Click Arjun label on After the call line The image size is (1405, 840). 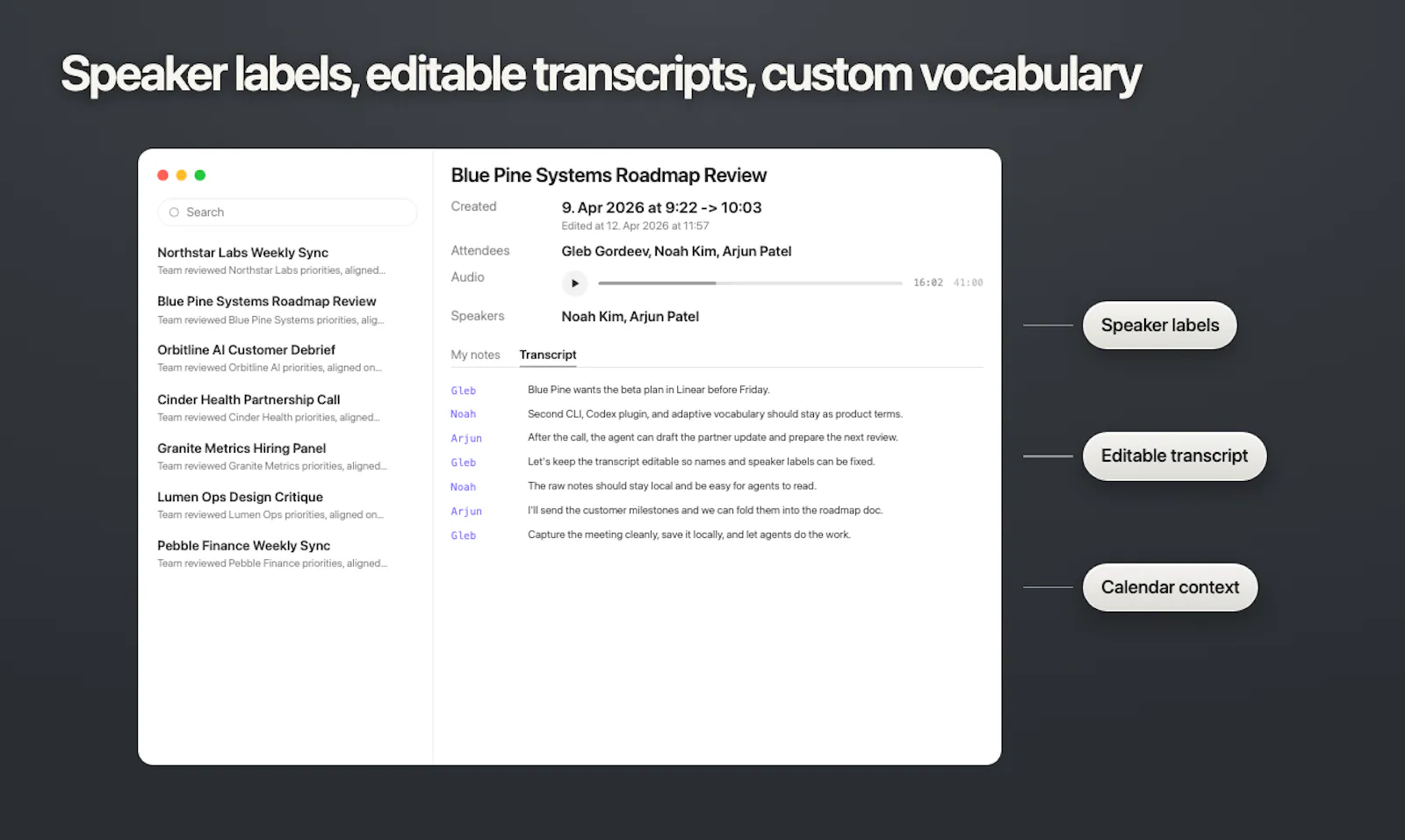point(466,438)
